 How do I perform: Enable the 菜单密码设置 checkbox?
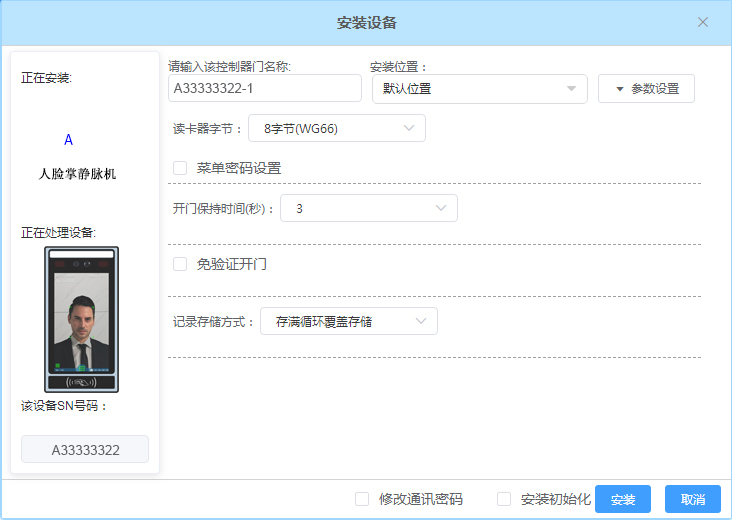180,168
